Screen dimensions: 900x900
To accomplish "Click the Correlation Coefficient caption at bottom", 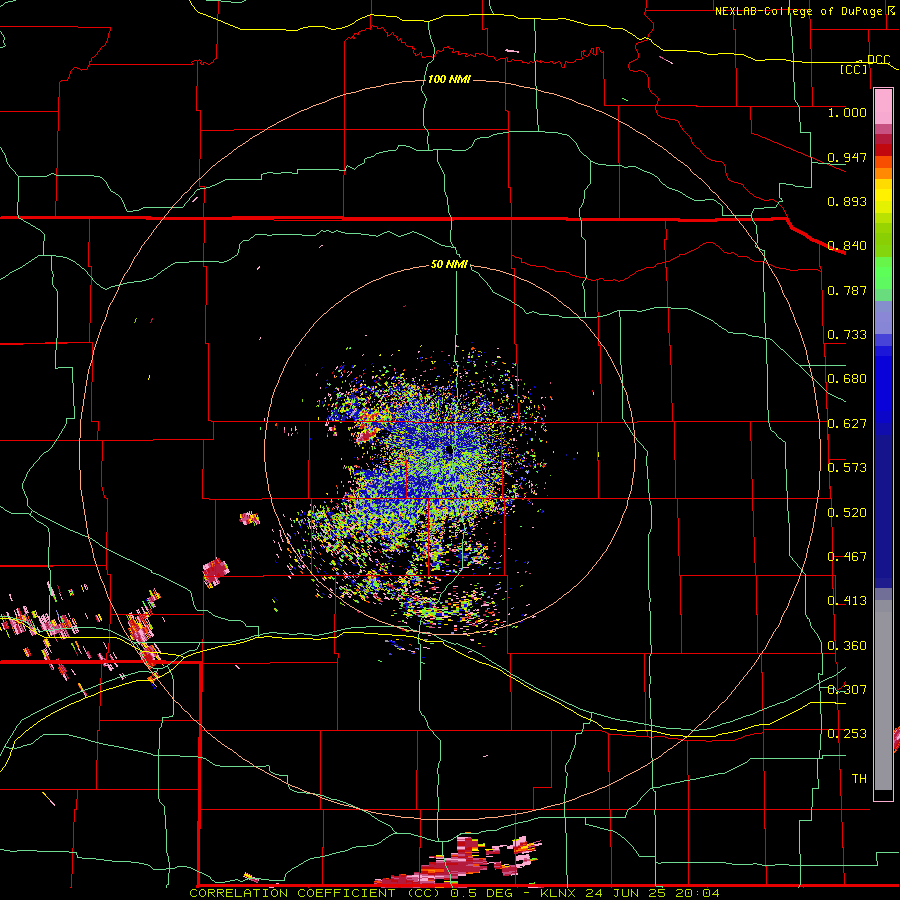I will (x=455, y=893).
